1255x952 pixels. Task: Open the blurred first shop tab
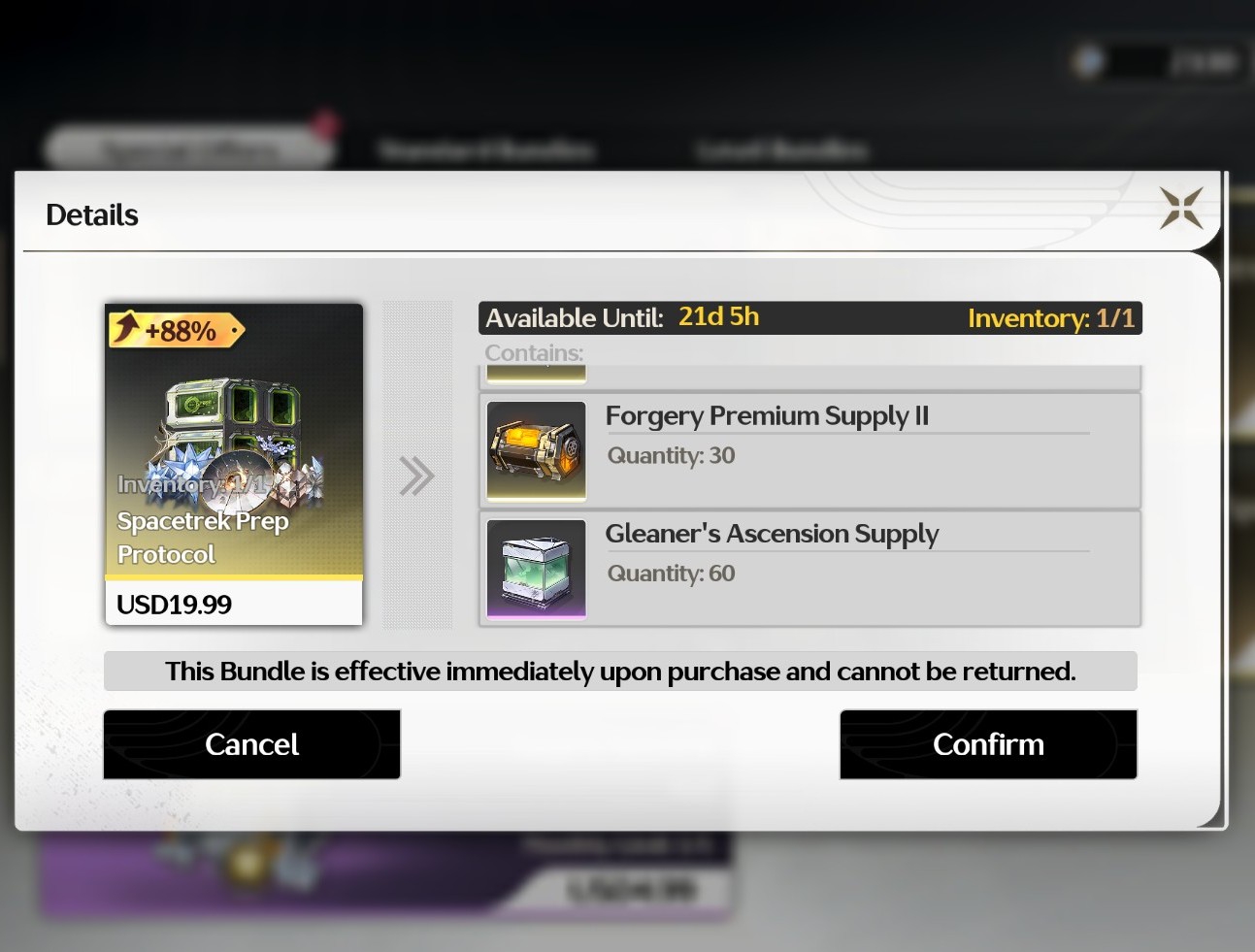point(190,149)
